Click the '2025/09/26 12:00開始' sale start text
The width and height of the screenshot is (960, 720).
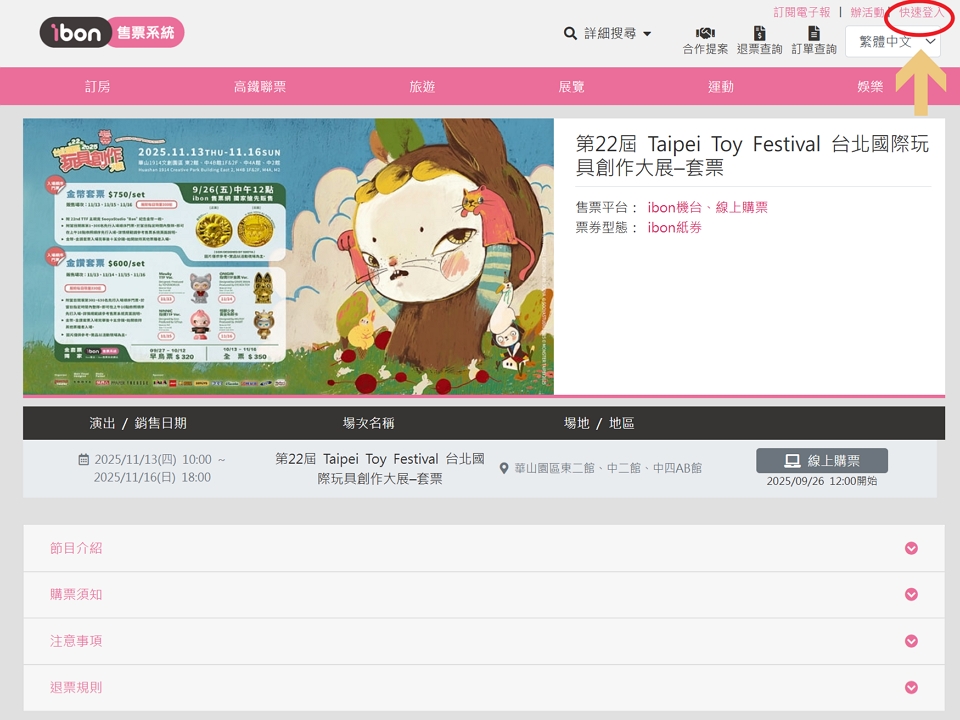(822, 481)
